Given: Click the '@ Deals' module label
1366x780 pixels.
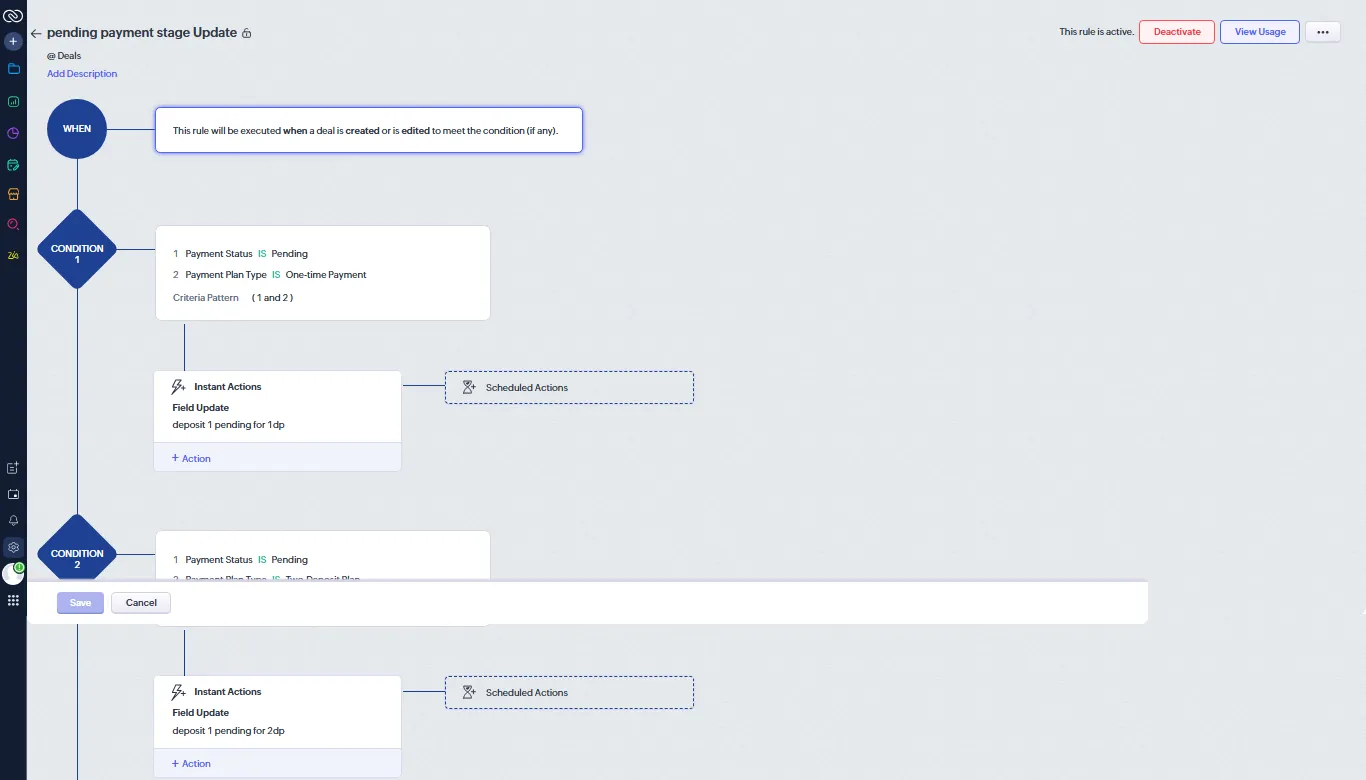Looking at the screenshot, I should pos(64,56).
